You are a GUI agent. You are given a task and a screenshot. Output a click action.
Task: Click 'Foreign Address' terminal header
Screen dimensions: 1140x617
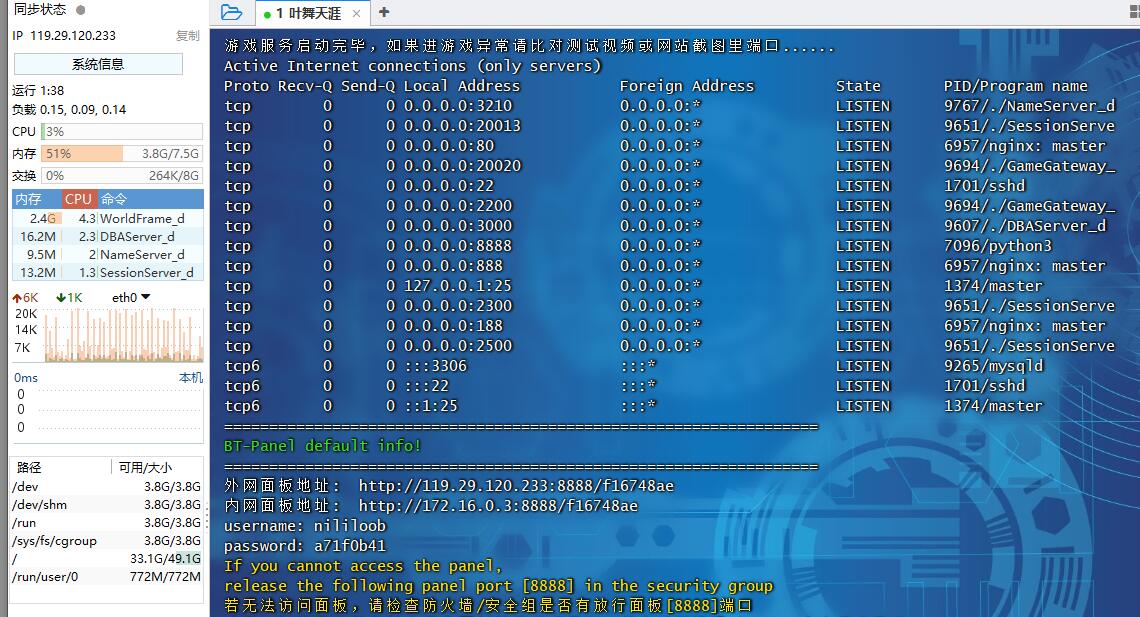tap(687, 86)
